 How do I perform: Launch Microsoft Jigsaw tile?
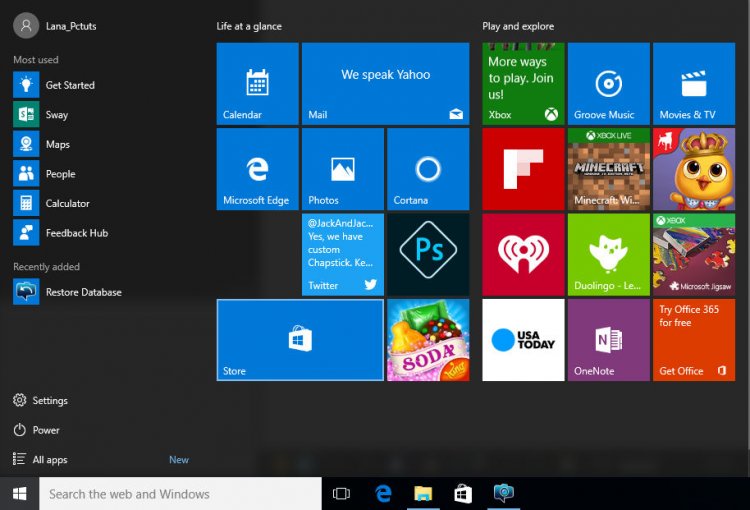[694, 255]
